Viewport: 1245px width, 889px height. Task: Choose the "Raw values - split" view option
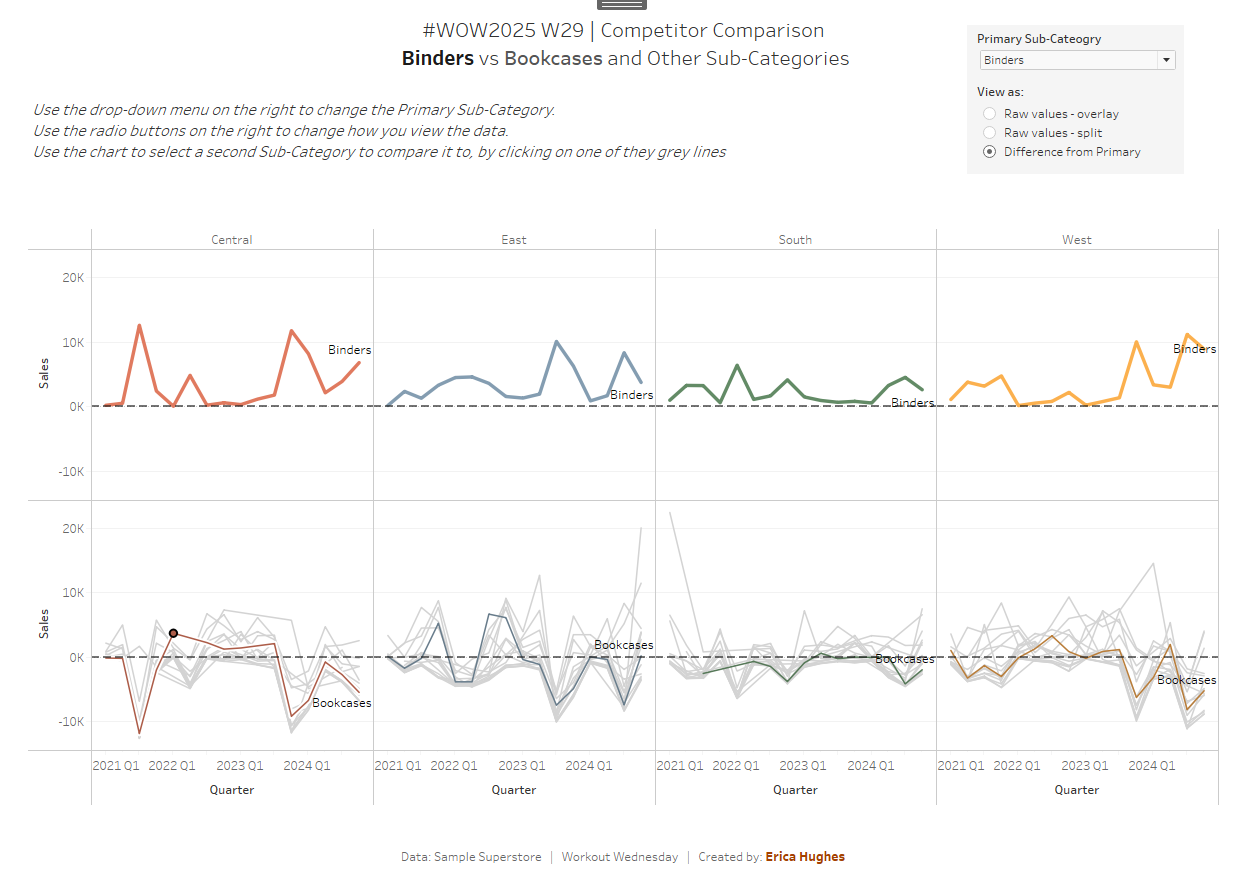[x=990, y=133]
